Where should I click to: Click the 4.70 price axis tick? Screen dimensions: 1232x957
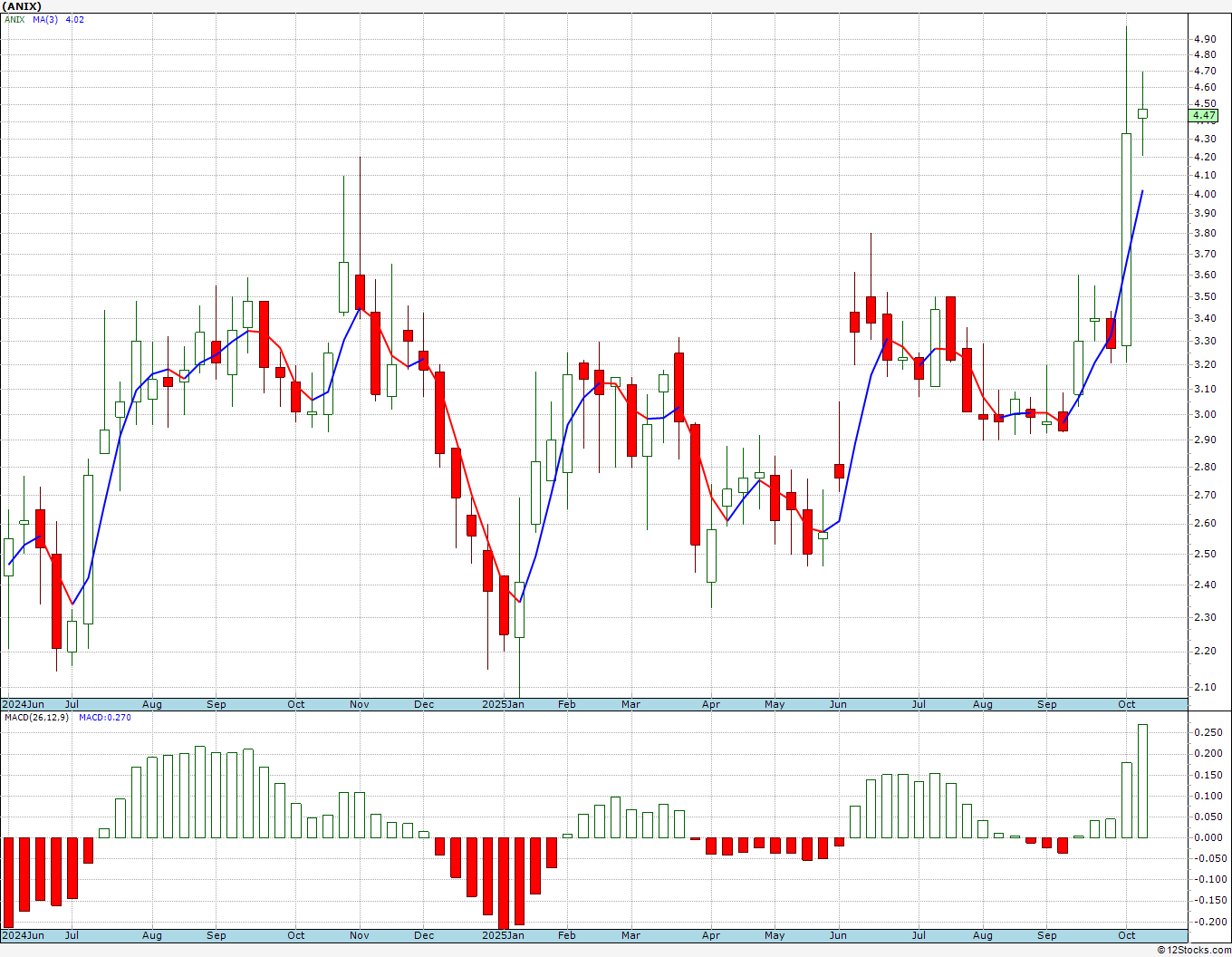pos(1205,71)
